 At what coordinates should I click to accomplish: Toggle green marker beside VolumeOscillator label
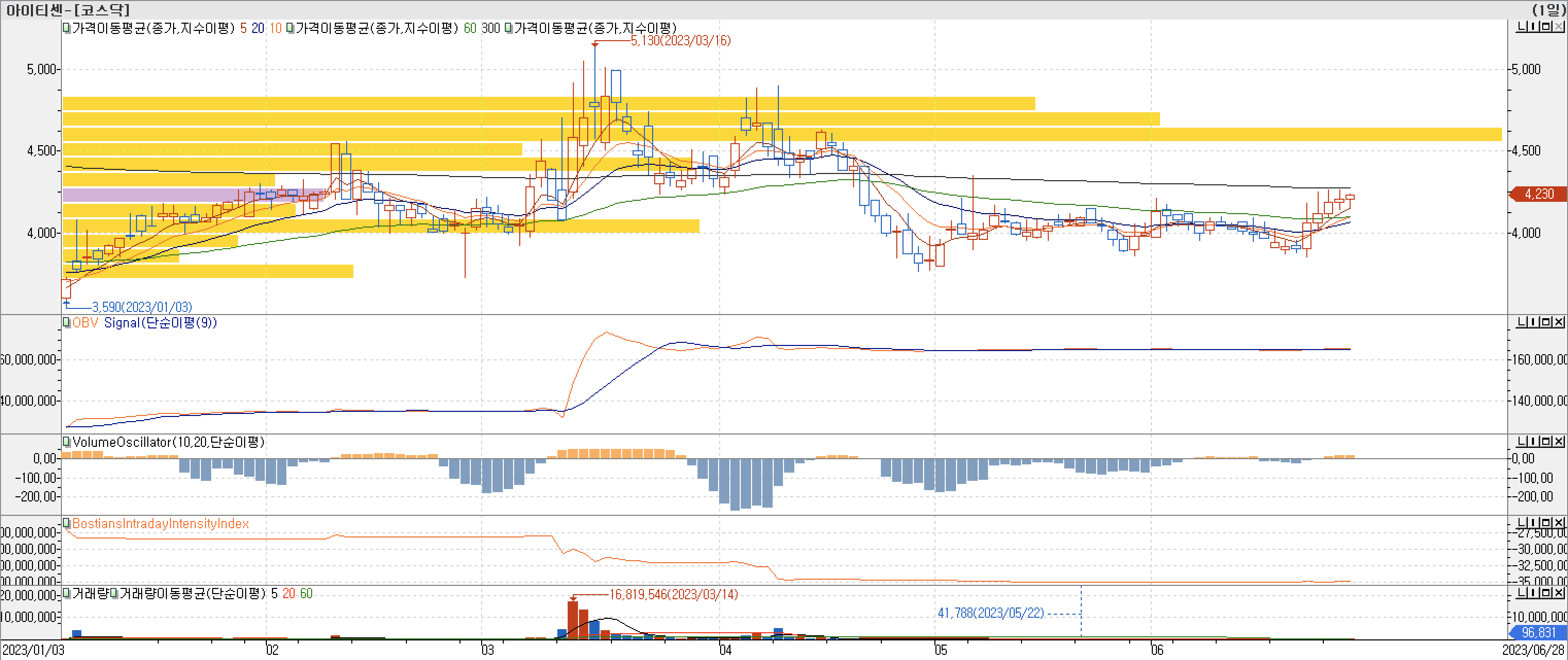(66, 442)
